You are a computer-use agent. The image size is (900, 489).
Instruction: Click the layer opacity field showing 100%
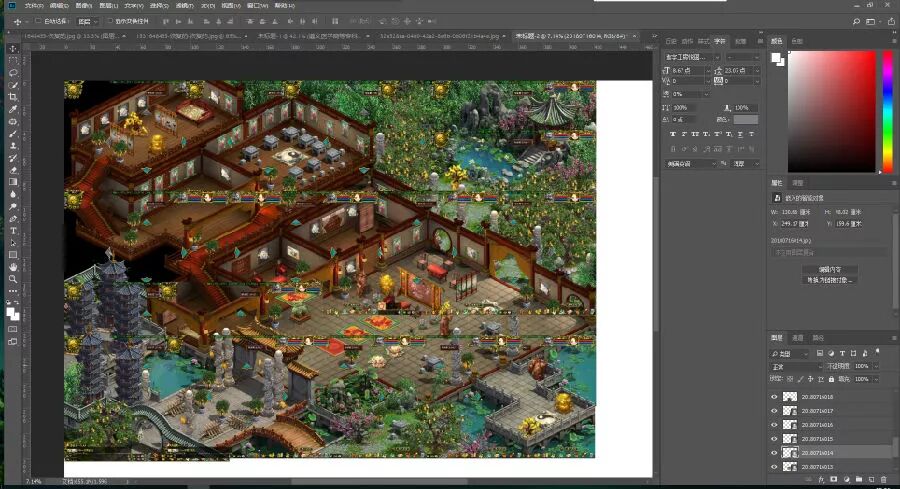(x=862, y=366)
